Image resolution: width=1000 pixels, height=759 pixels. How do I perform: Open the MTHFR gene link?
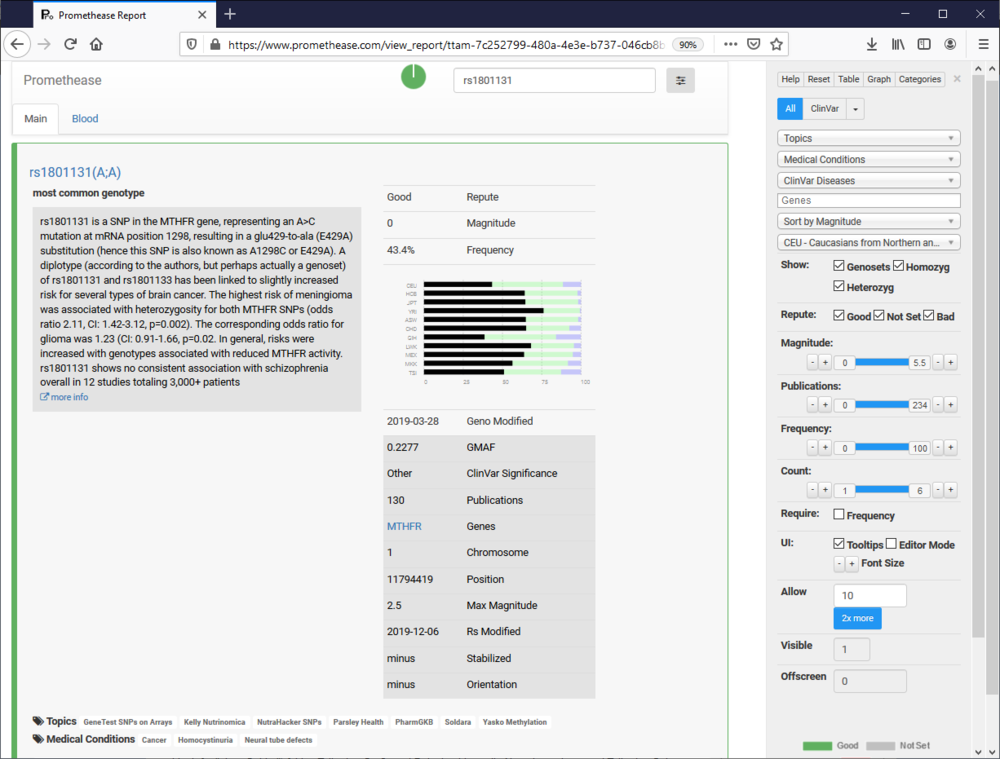(x=404, y=526)
